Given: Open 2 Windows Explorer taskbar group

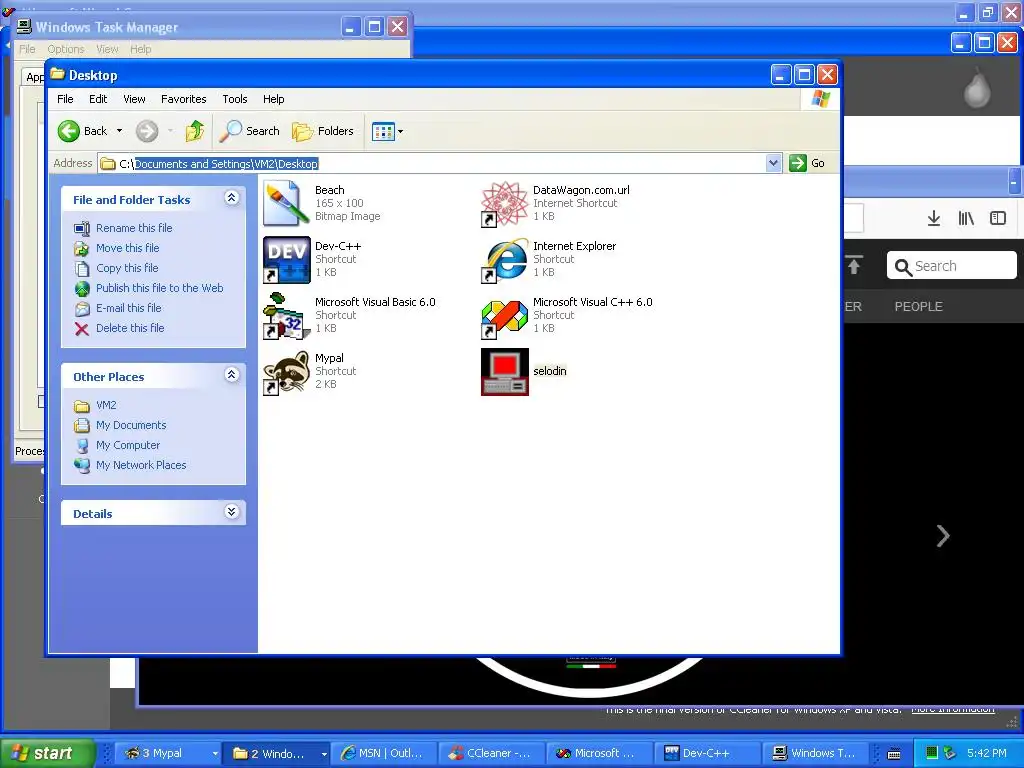Looking at the screenshot, I should [x=276, y=754].
